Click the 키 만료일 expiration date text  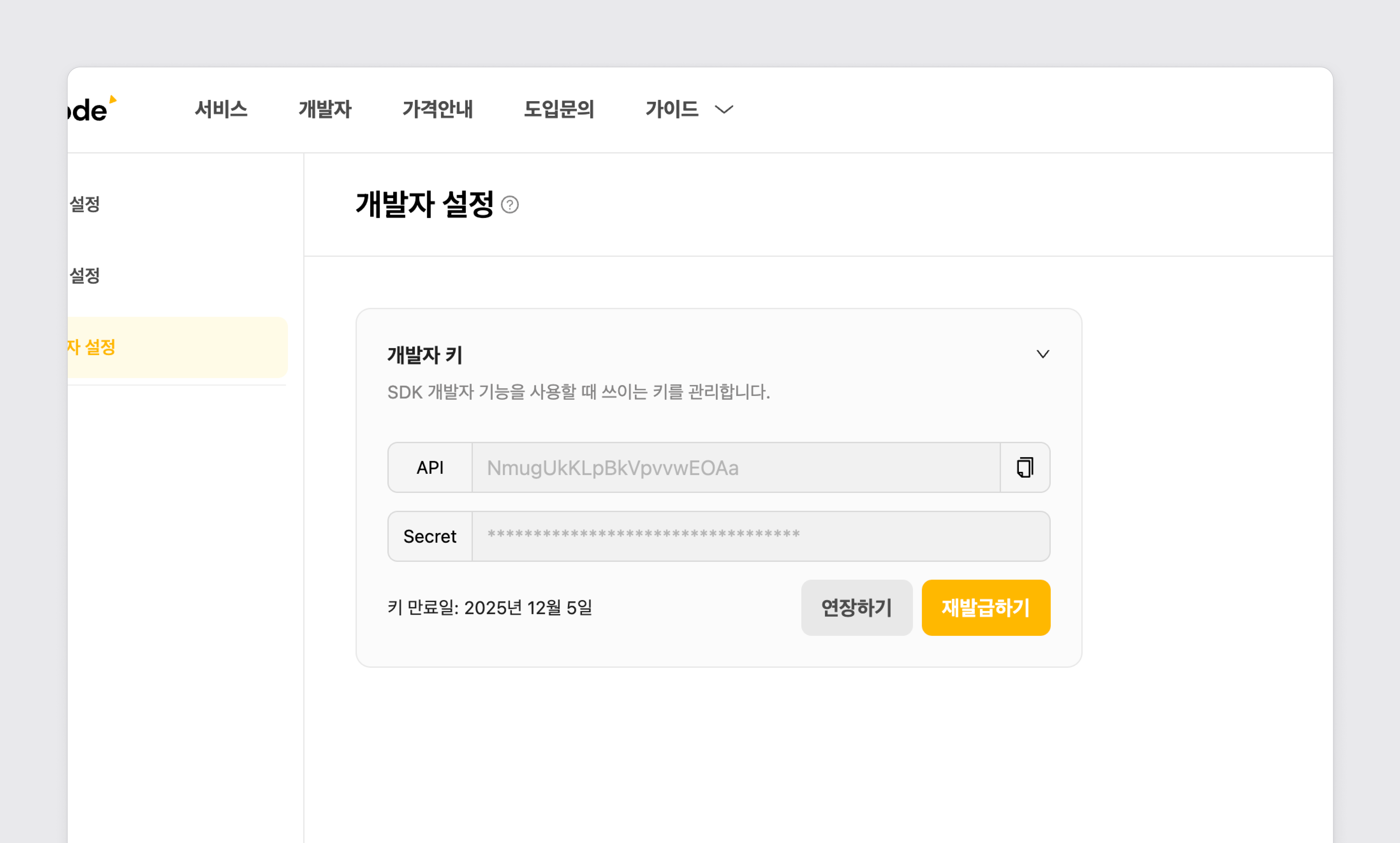[489, 607]
